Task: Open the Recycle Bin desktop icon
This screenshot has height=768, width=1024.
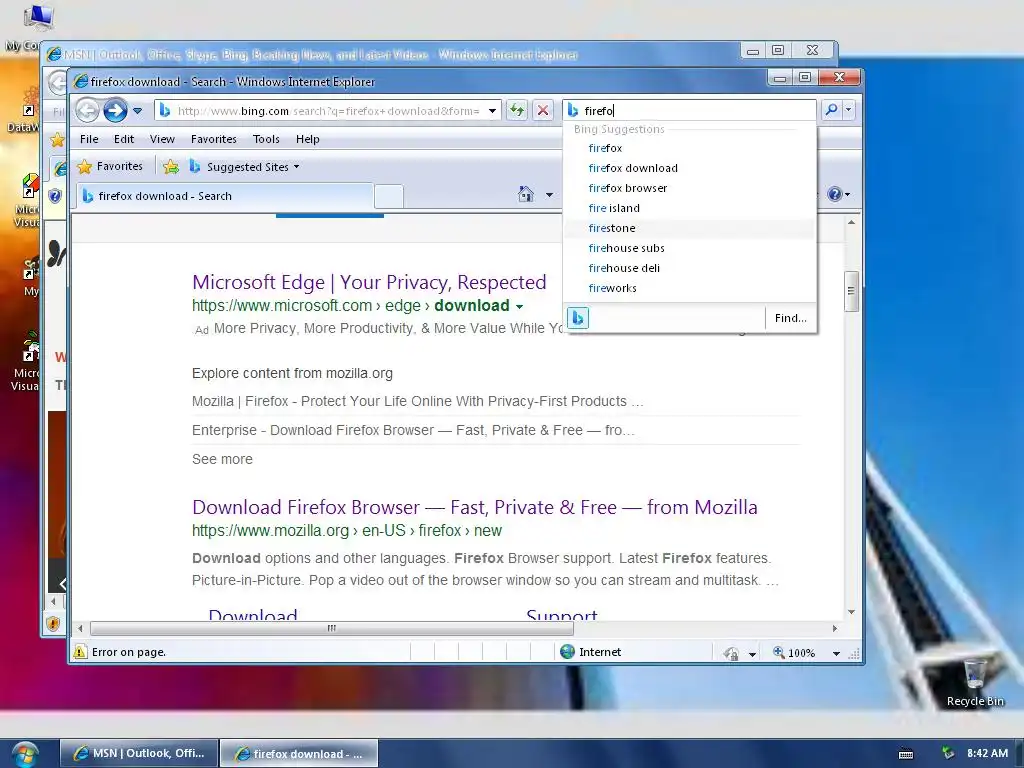Action: tap(975, 682)
